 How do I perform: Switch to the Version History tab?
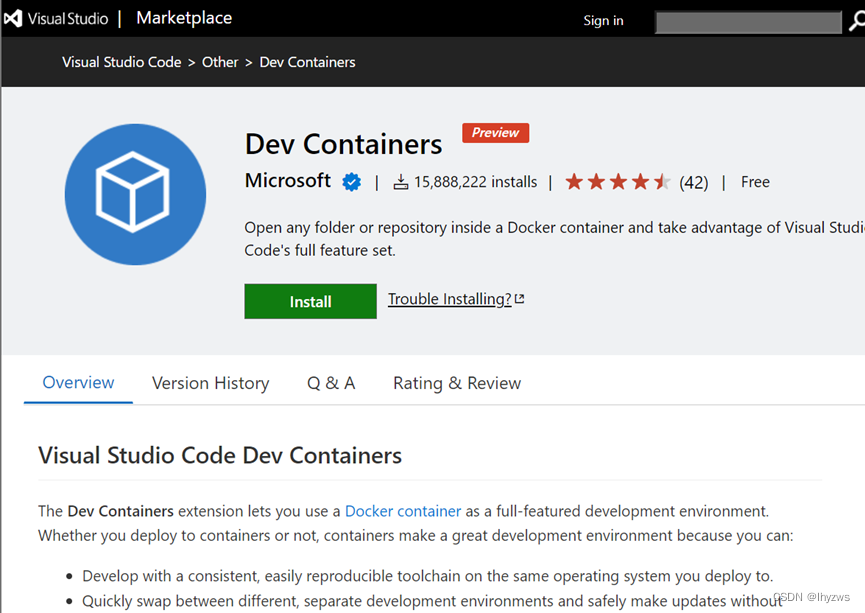211,383
